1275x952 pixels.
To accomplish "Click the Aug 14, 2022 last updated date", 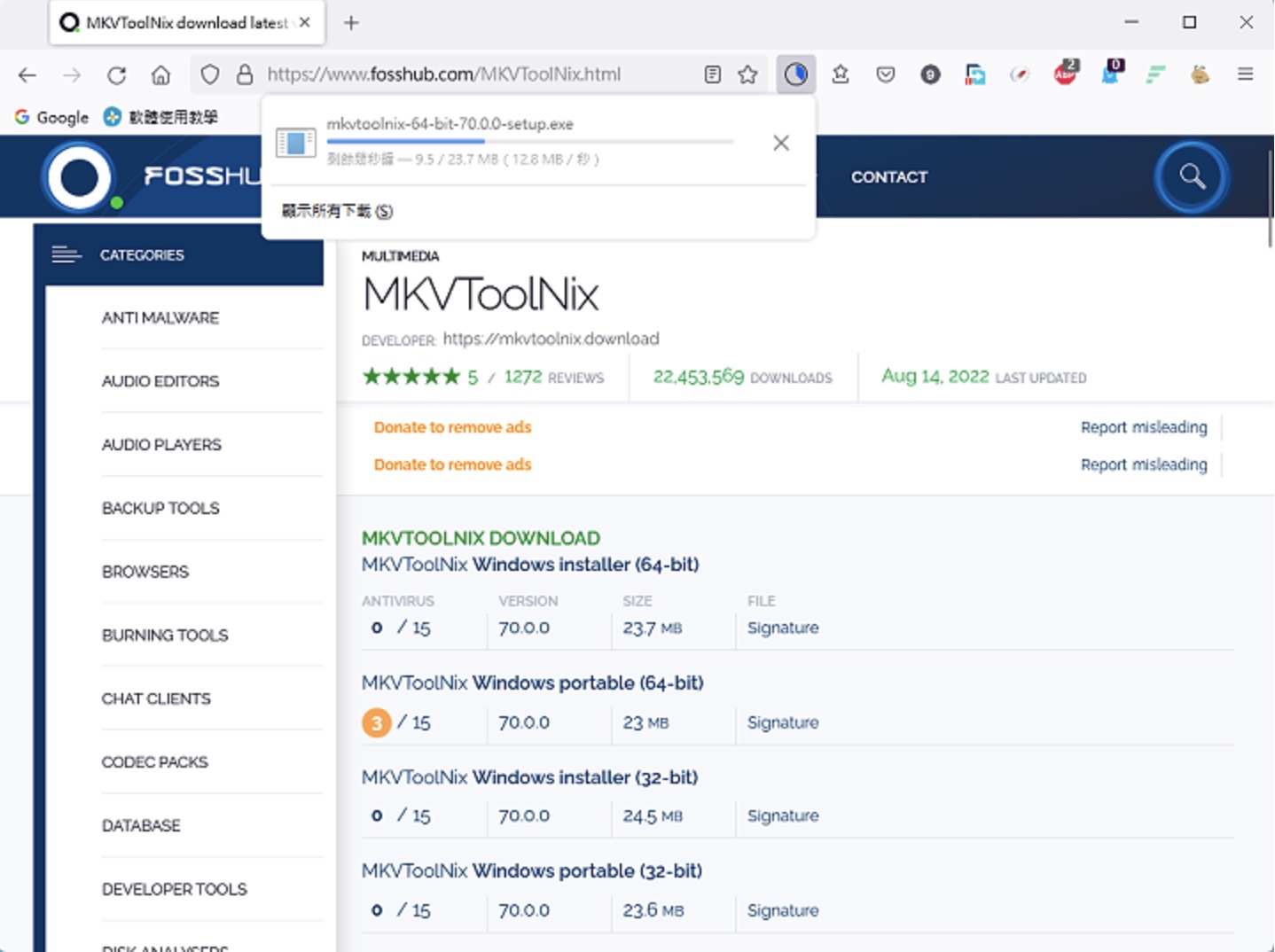I will coord(935,376).
